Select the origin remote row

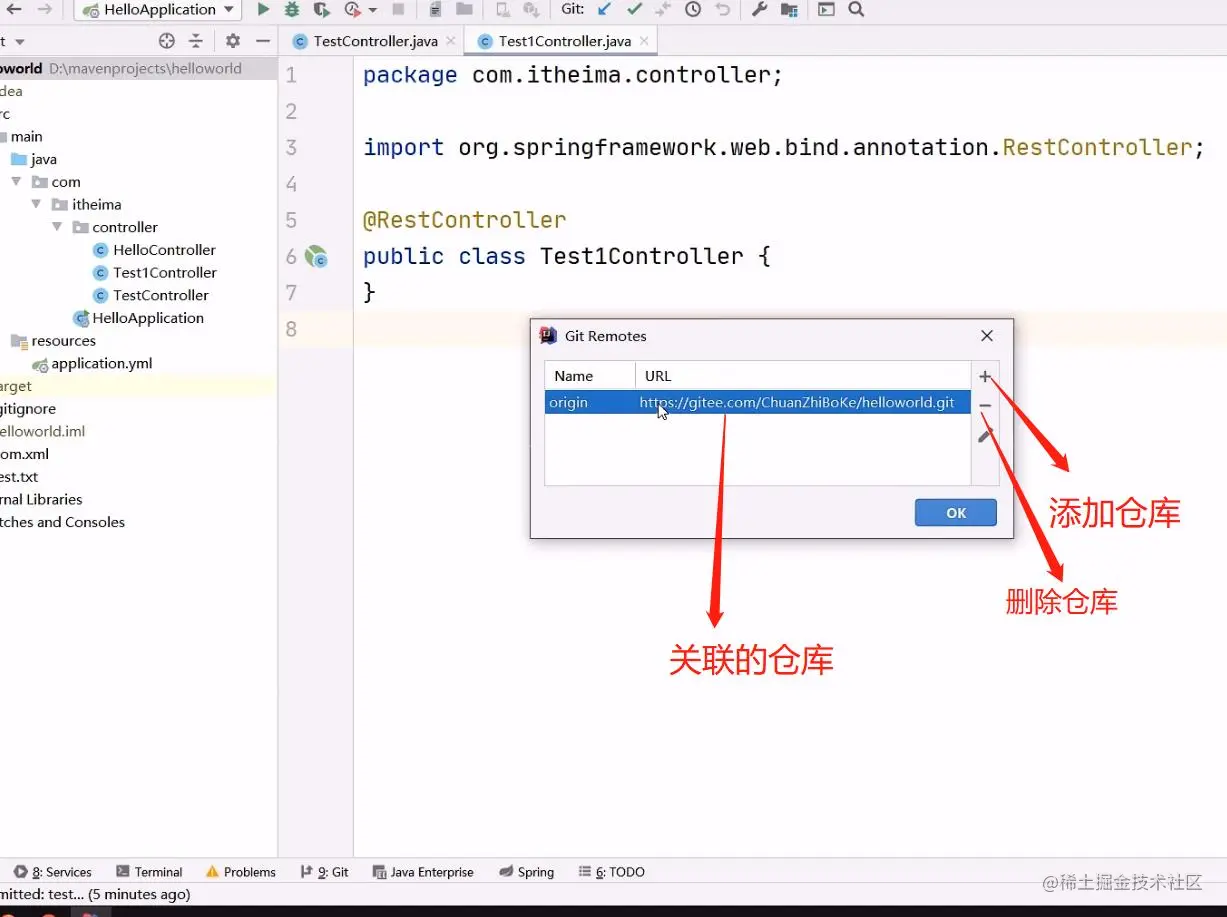pyautogui.click(x=758, y=402)
